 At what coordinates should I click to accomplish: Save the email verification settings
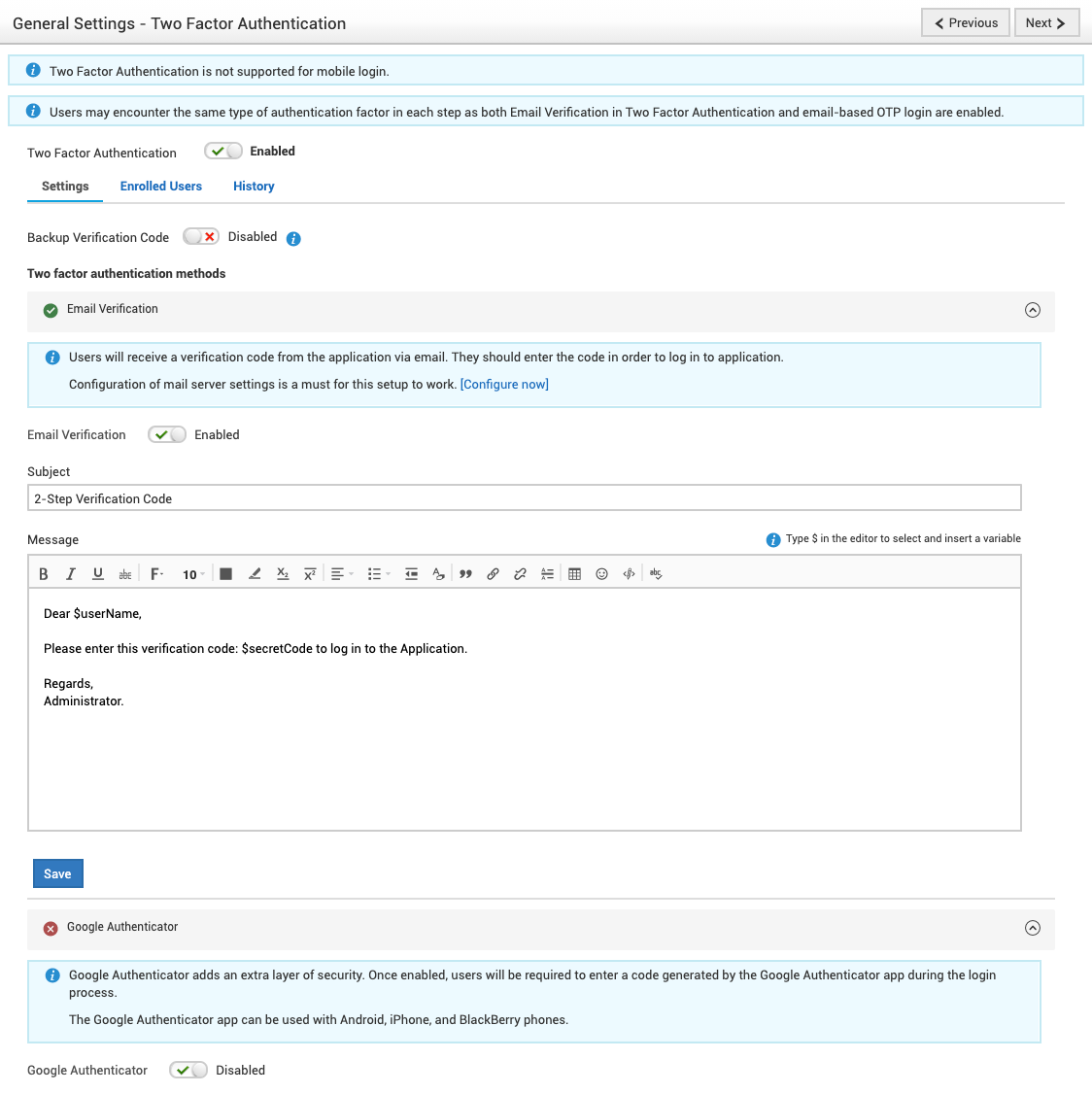[58, 873]
